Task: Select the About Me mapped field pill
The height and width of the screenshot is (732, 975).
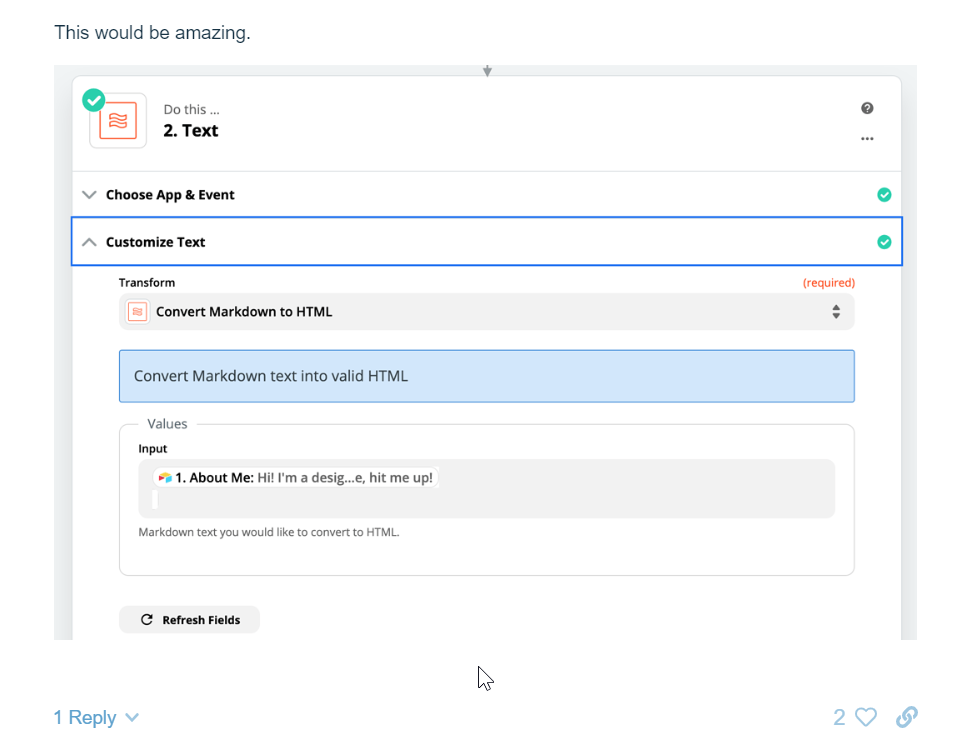Action: (295, 478)
